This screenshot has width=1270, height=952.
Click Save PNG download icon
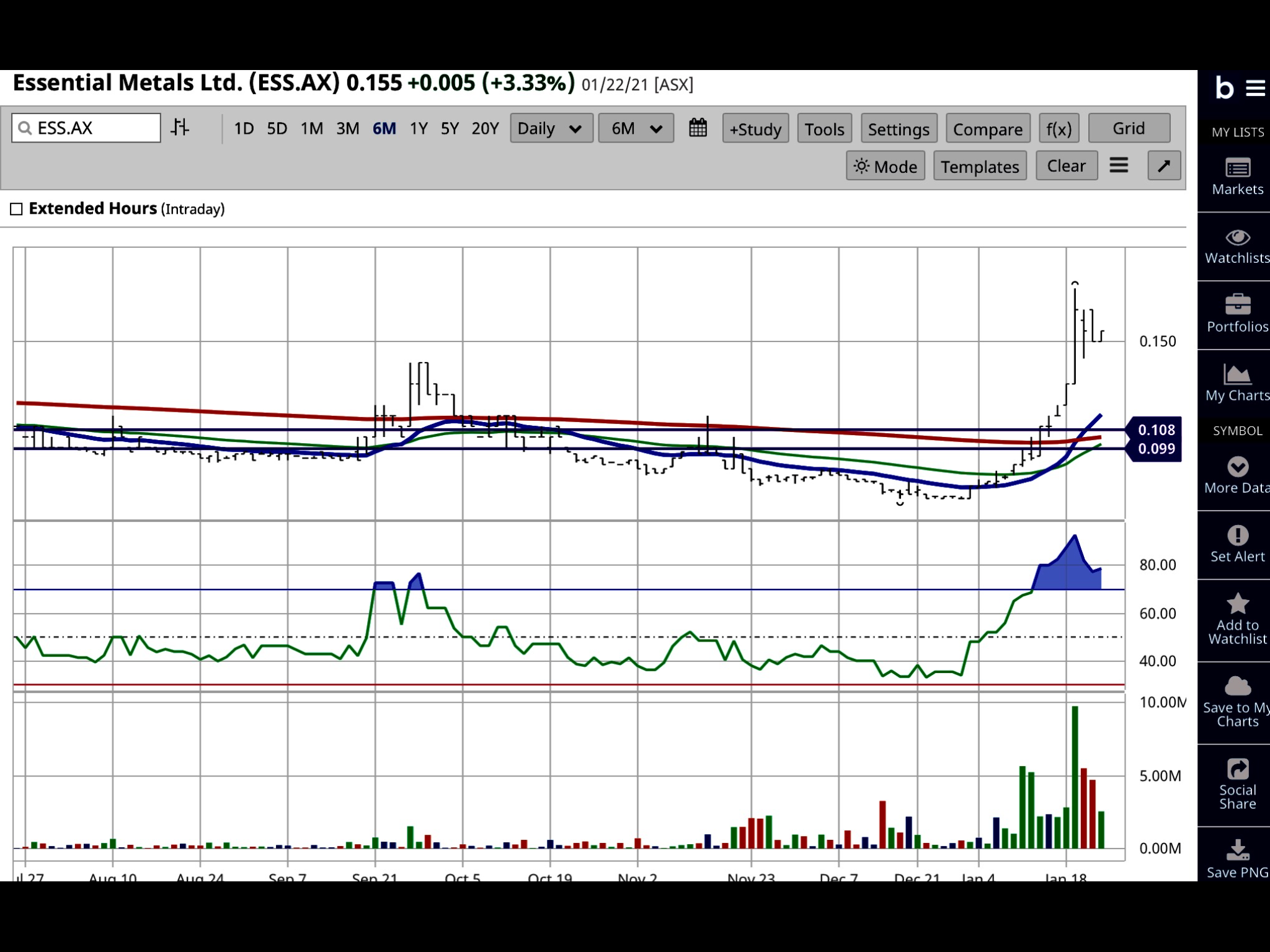click(1238, 850)
